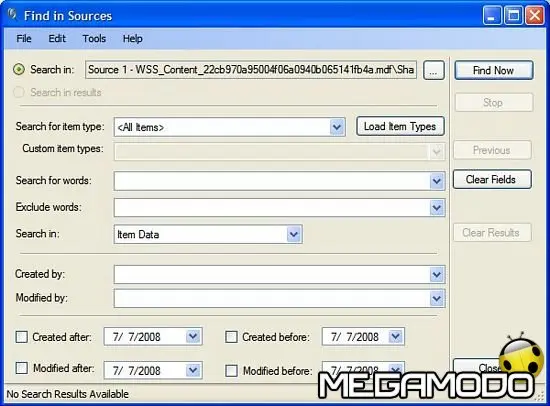This screenshot has height=406, width=550.
Task: Maximize the Find in Sources window
Action: coord(514,15)
